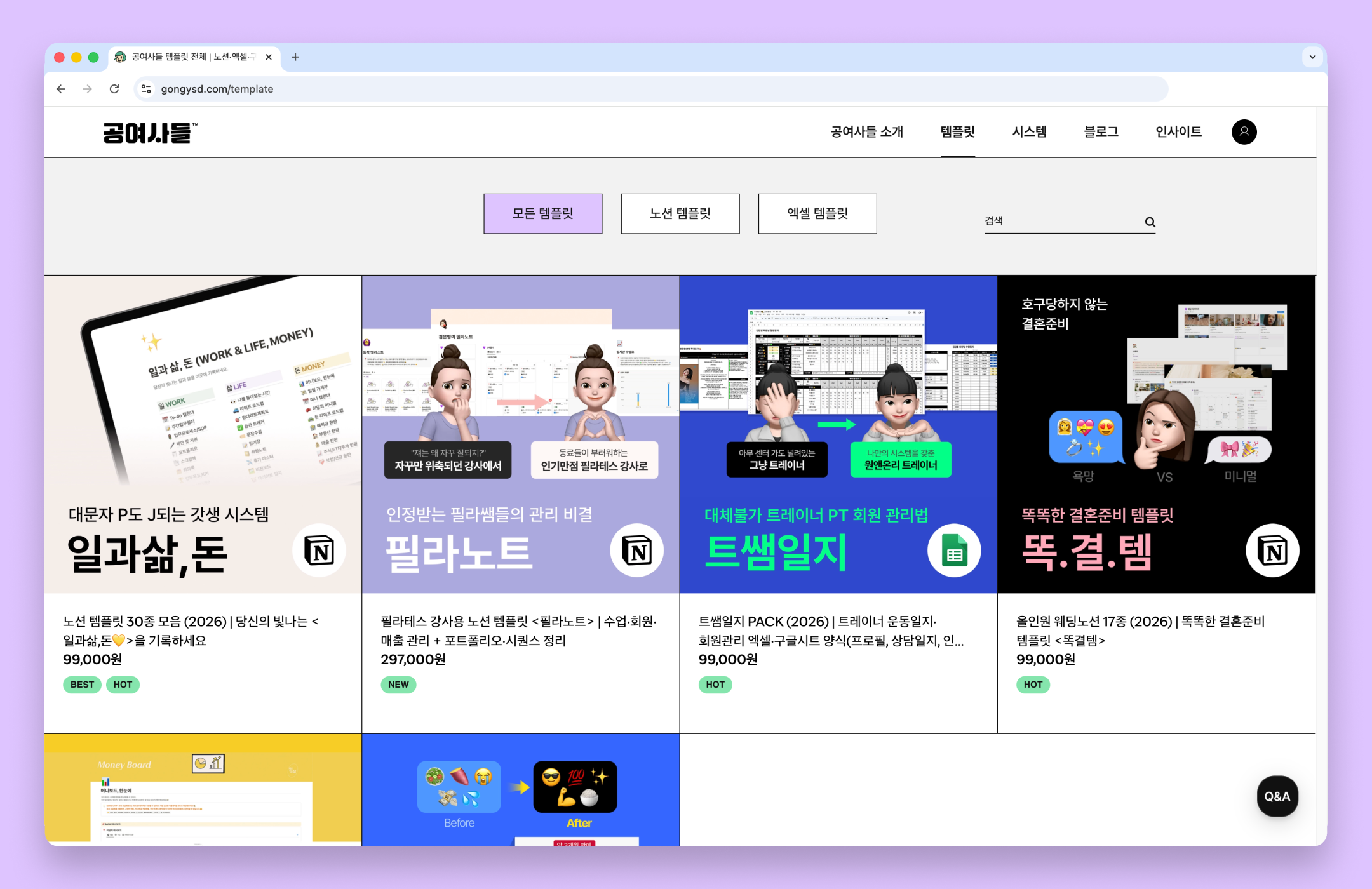Click the 공여사들 logo
This screenshot has width=1372, height=889.
[x=151, y=132]
